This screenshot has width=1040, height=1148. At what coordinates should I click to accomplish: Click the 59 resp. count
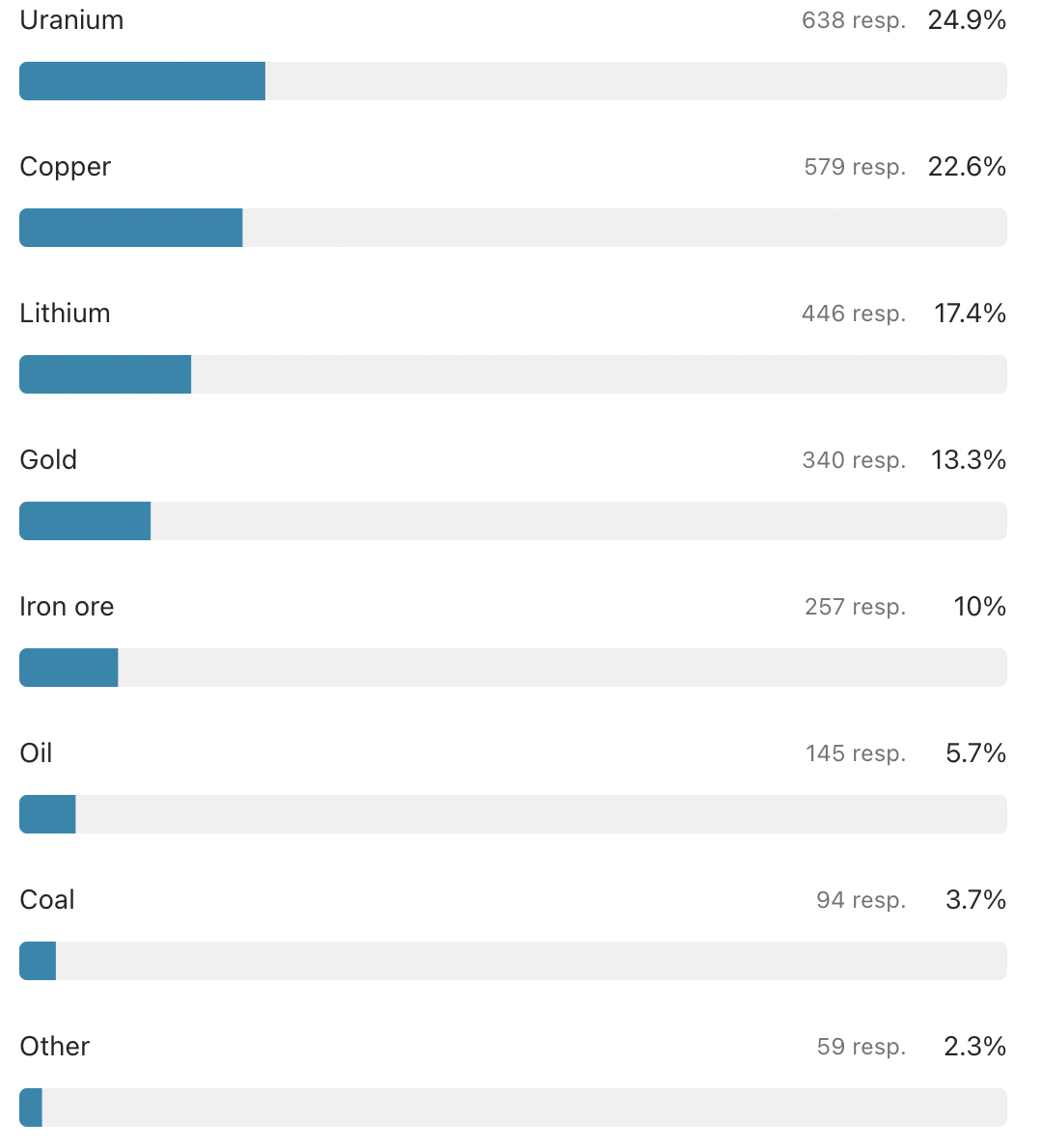pyautogui.click(x=862, y=1047)
